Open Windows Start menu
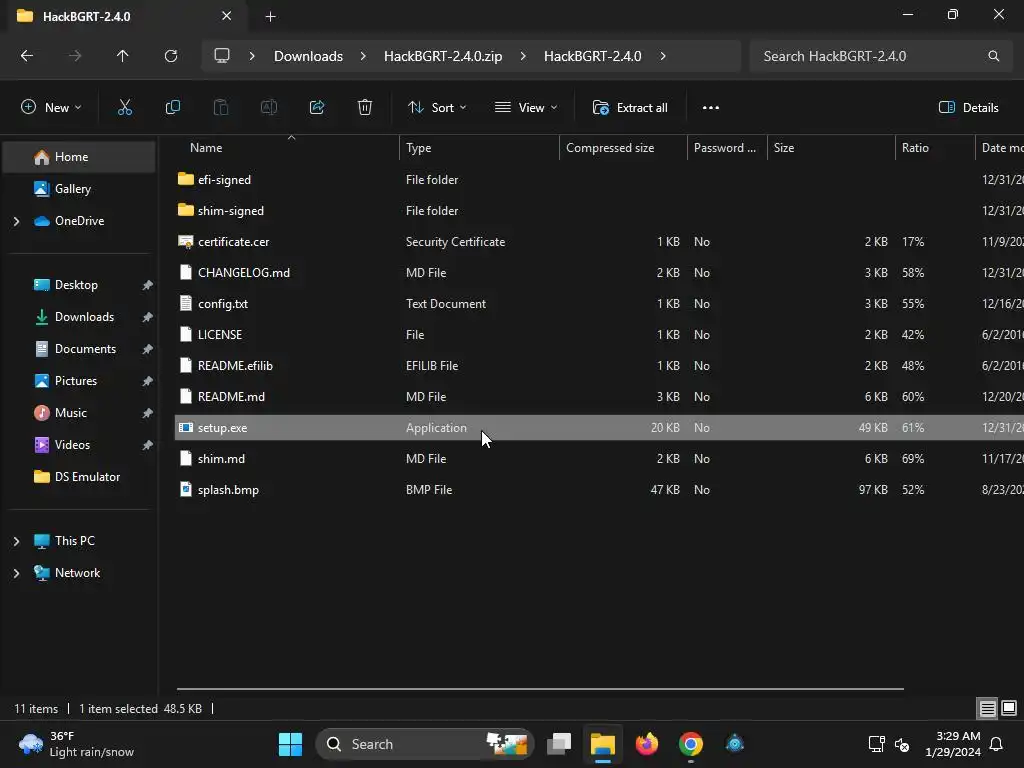1024x768 pixels. pyautogui.click(x=290, y=744)
